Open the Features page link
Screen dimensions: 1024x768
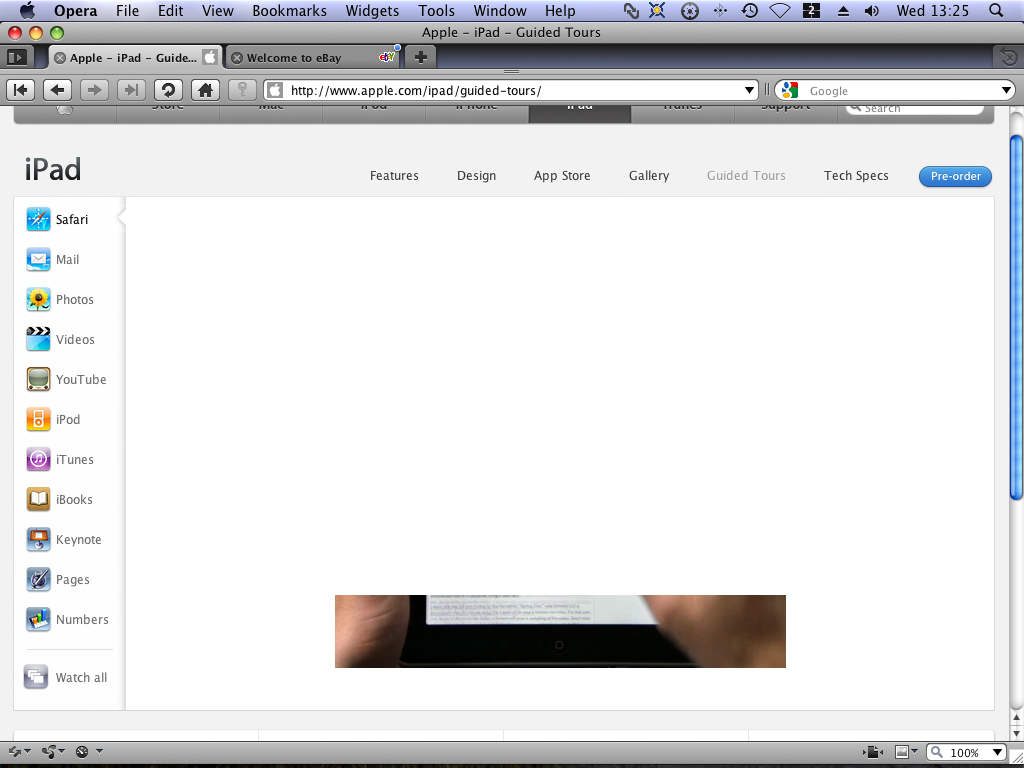pyautogui.click(x=394, y=176)
